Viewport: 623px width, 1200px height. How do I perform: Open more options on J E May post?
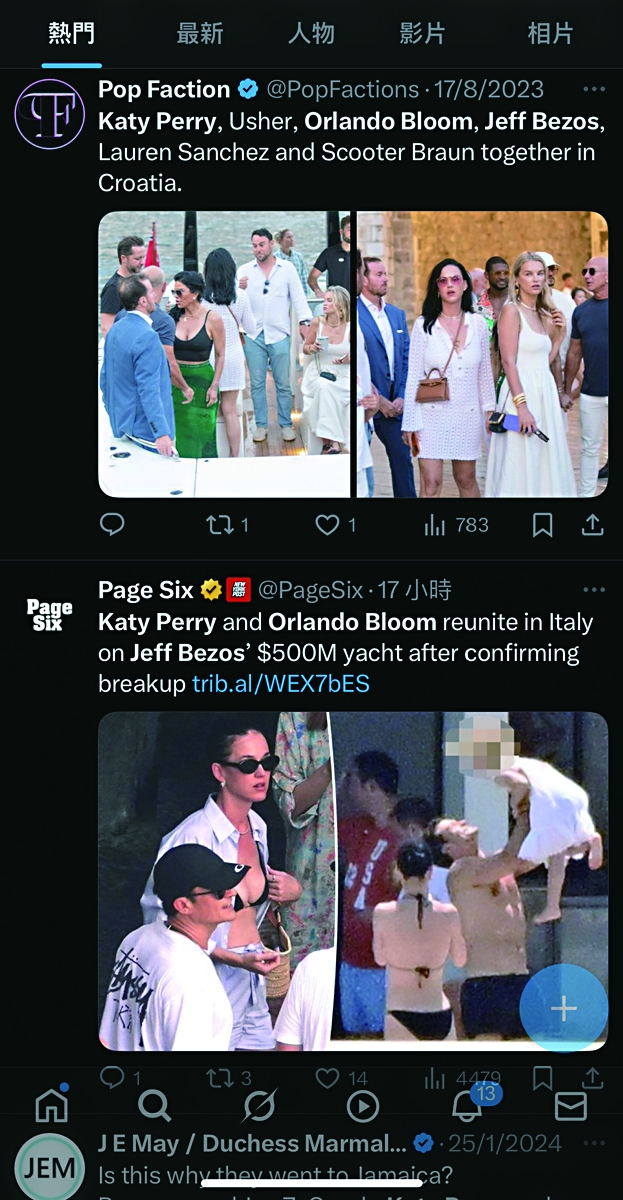[x=594, y=1142]
